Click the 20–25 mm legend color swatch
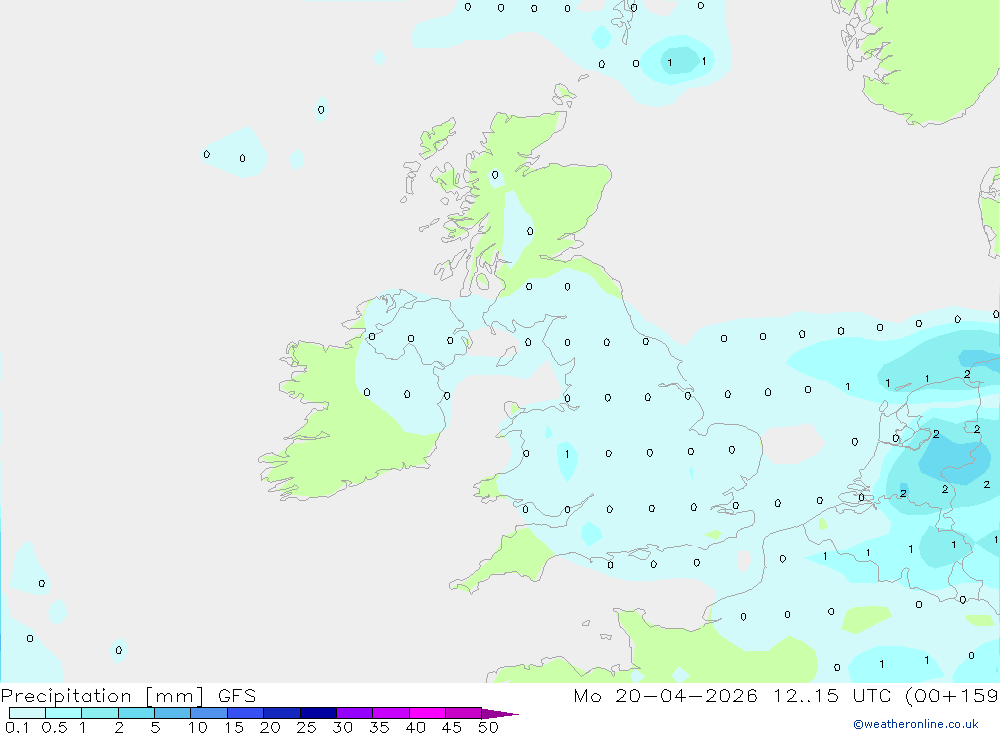The height and width of the screenshot is (733, 1000). (281, 713)
